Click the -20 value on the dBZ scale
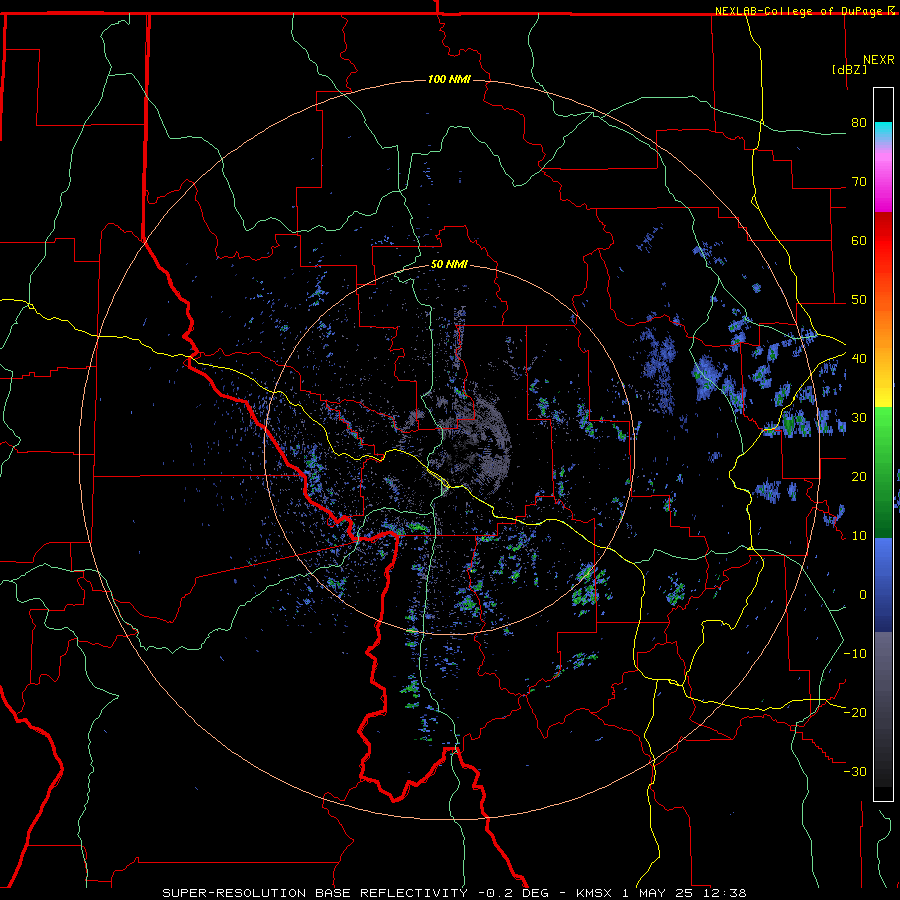 [x=855, y=712]
